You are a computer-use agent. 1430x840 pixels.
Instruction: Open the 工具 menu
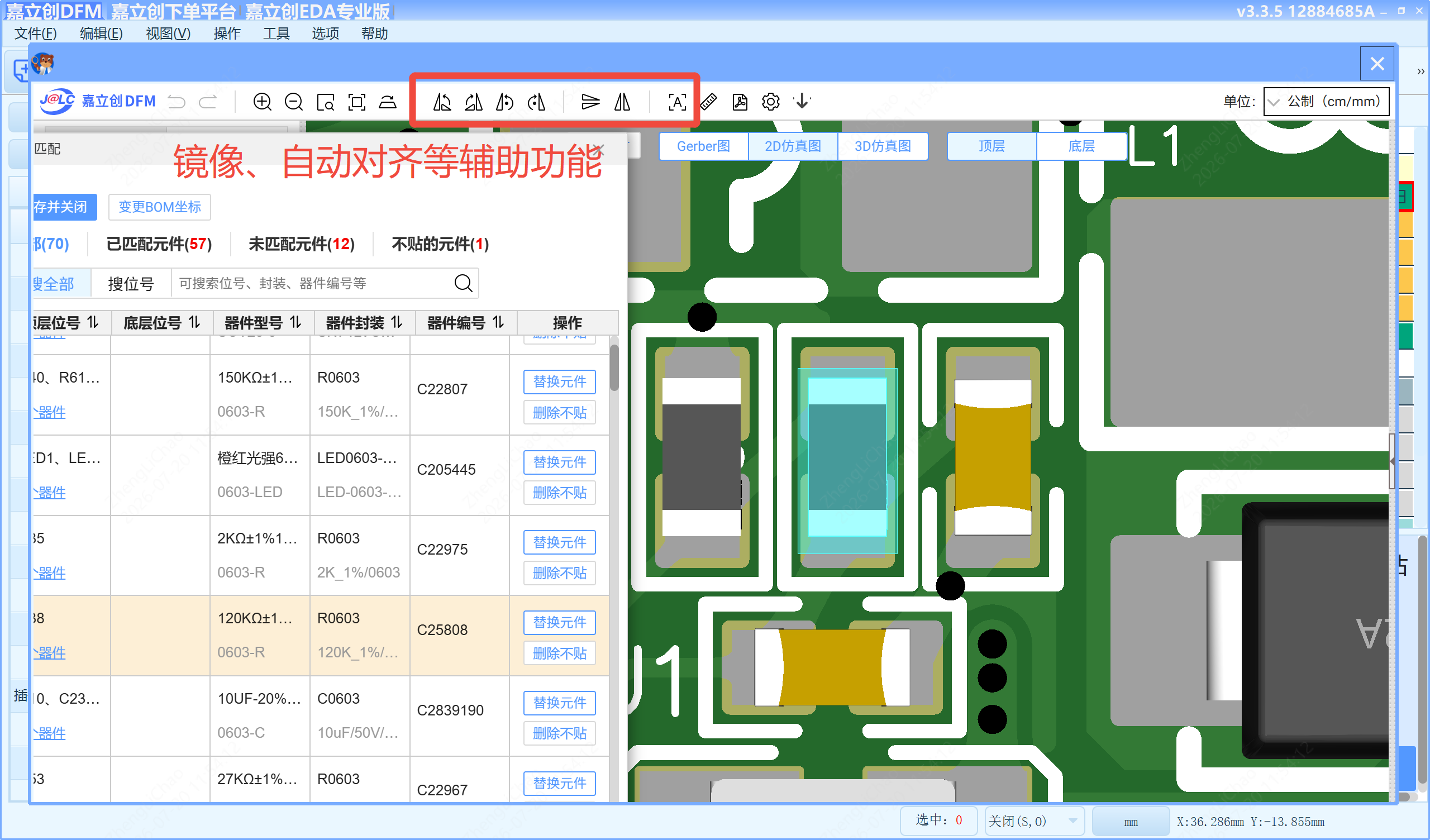(277, 34)
